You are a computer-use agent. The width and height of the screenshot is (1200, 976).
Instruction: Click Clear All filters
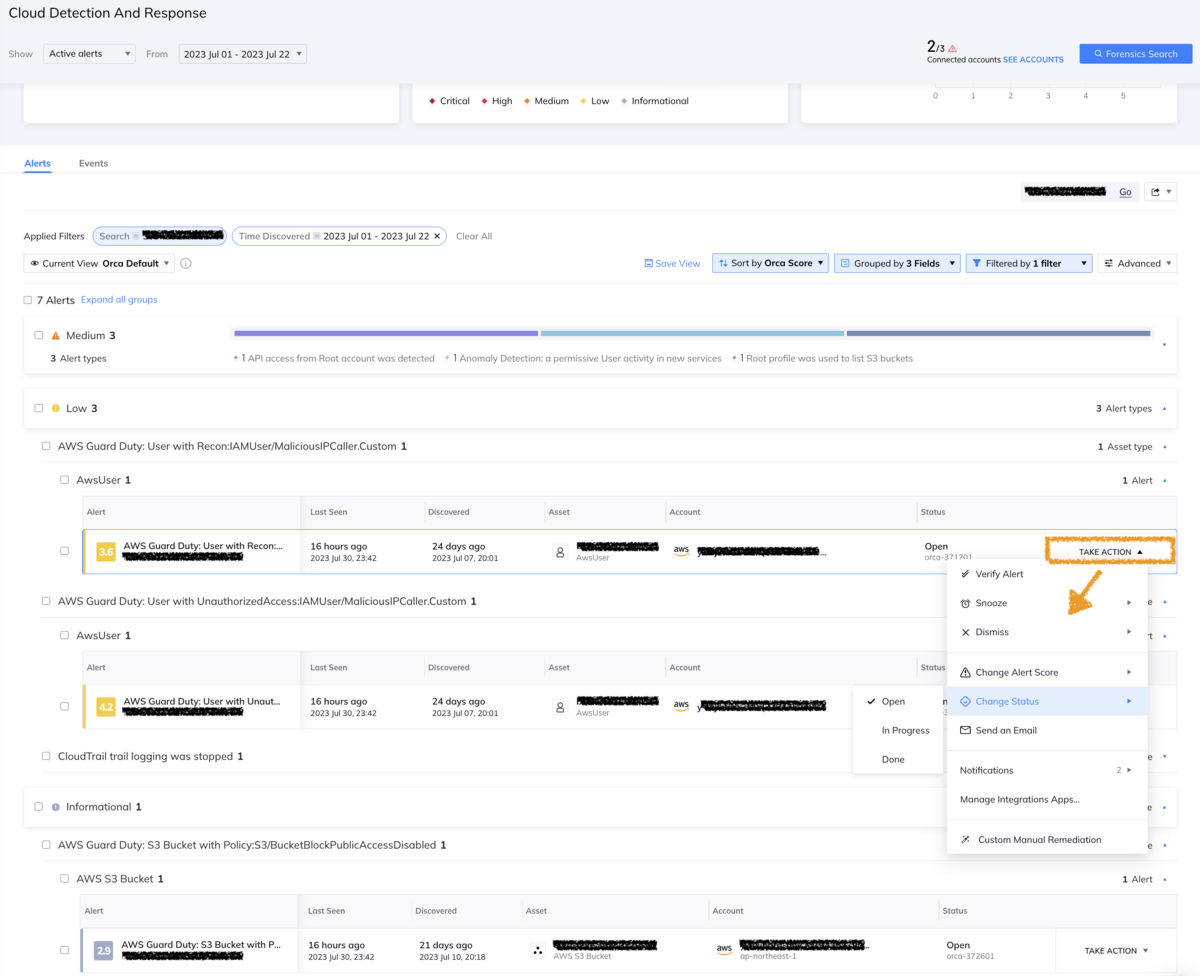click(x=474, y=236)
